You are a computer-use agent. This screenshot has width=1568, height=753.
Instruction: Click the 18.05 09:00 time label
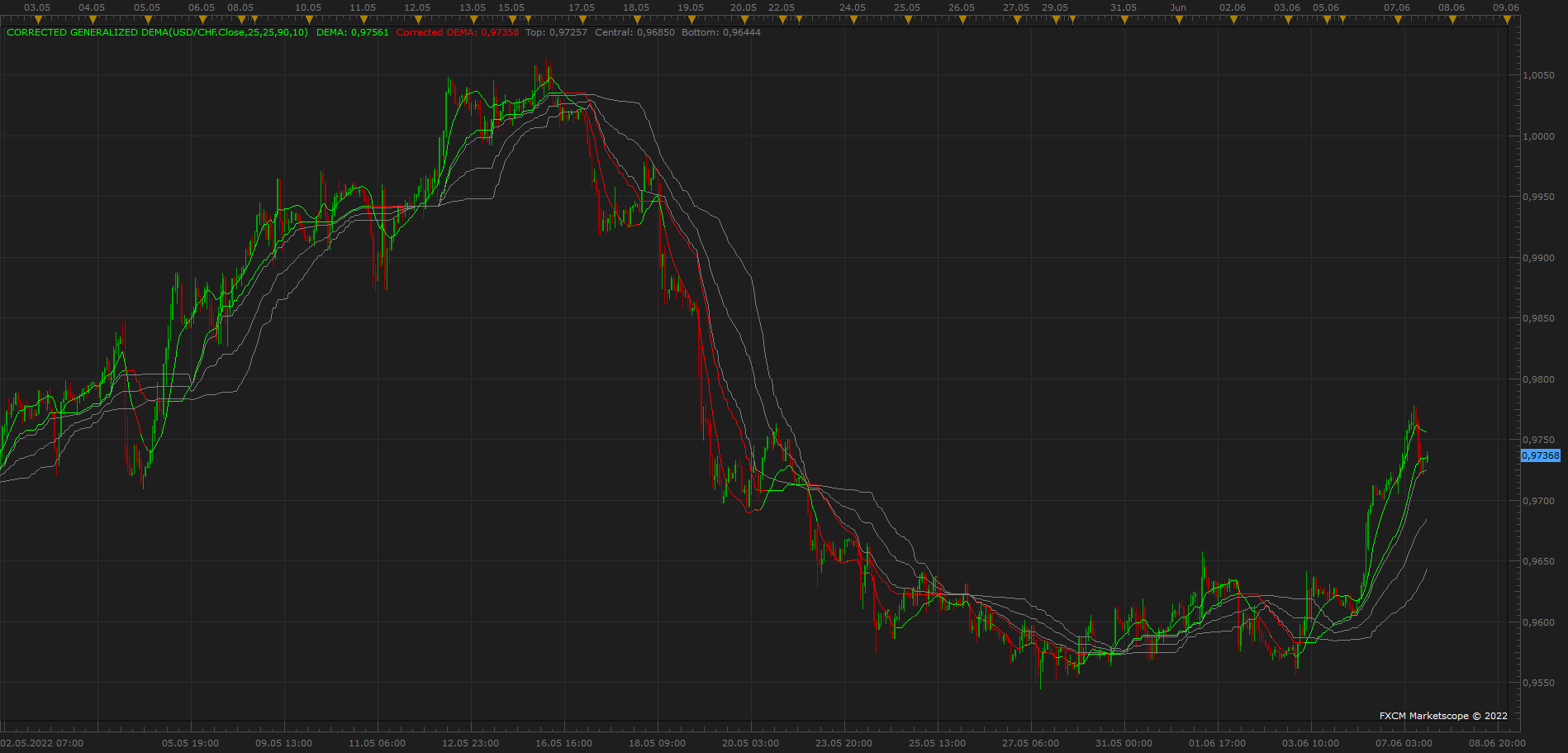[658, 743]
